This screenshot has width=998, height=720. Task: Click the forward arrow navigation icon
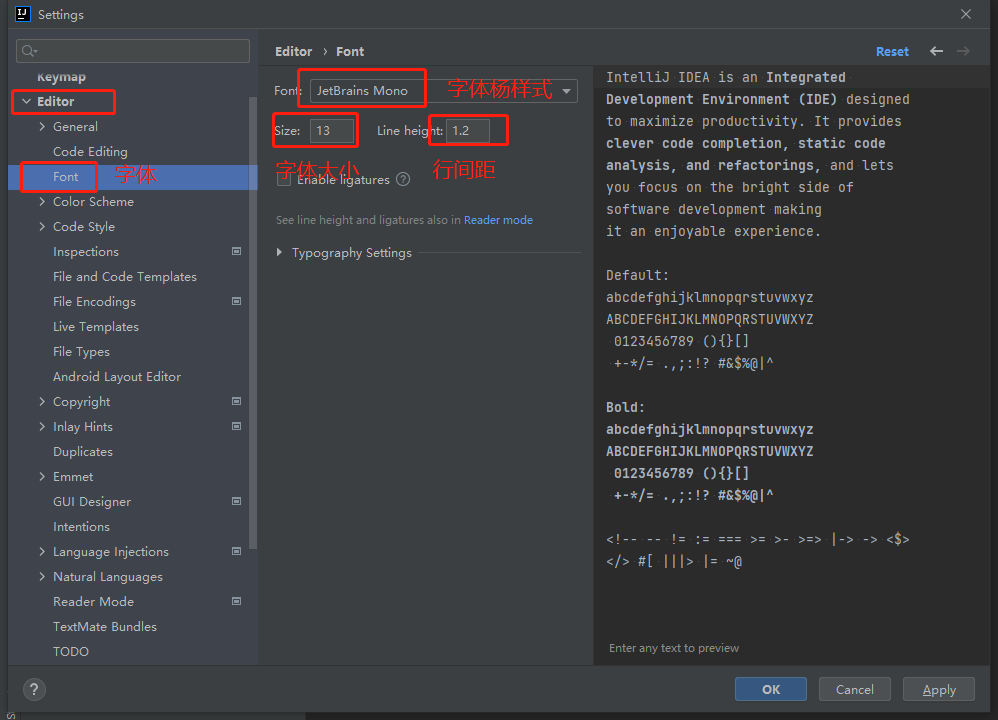[x=964, y=51]
